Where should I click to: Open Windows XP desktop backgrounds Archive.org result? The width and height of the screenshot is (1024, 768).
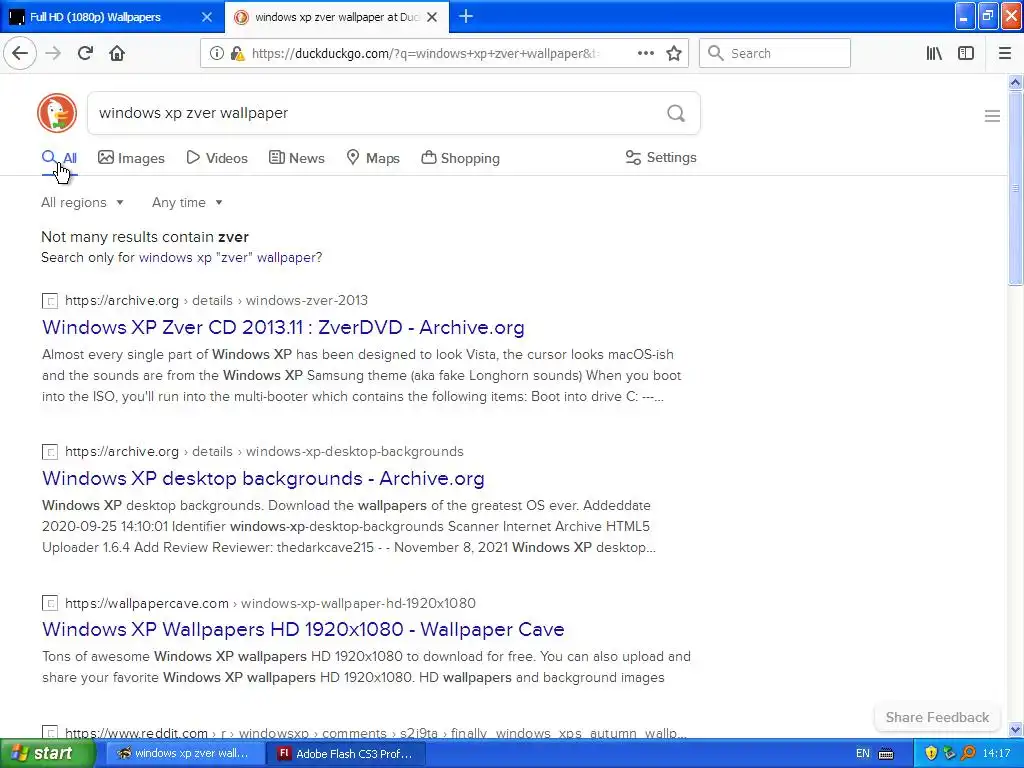tap(263, 478)
